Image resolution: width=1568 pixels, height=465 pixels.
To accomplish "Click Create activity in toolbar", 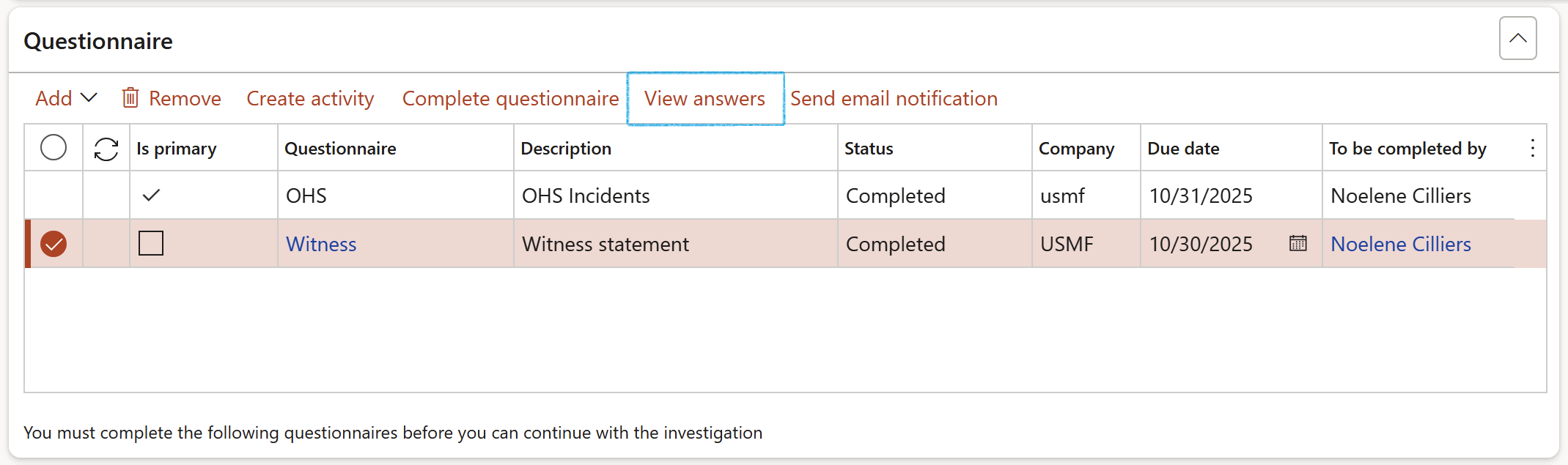I will 310,98.
